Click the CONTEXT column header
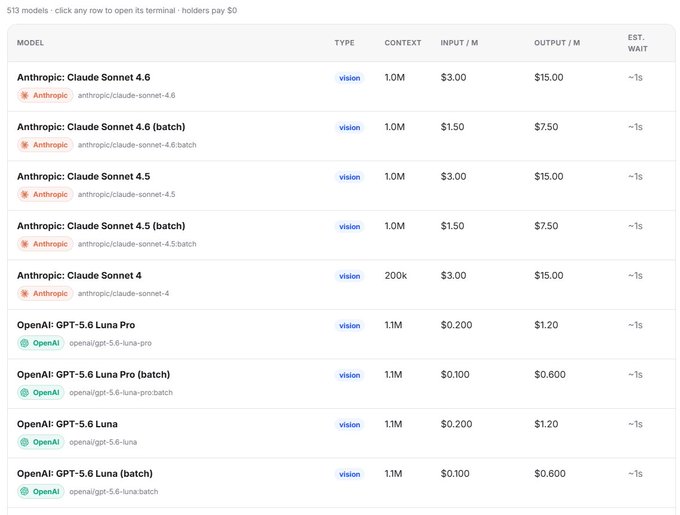The image size is (680, 515). click(403, 43)
